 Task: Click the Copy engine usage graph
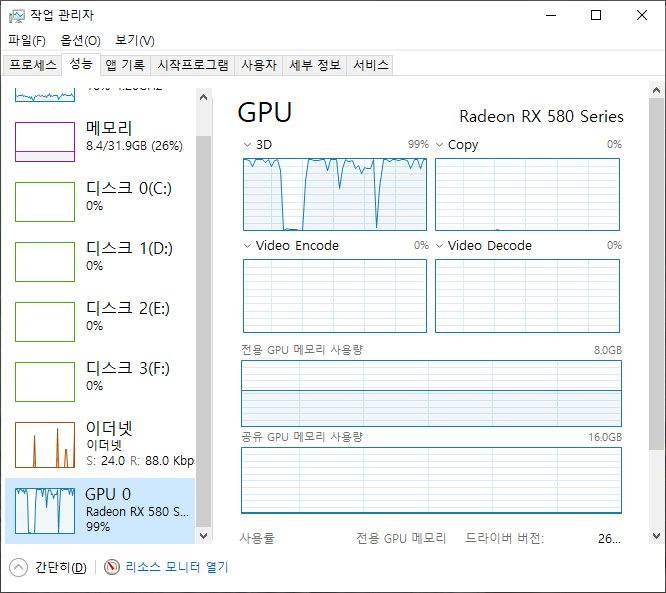(x=527, y=195)
